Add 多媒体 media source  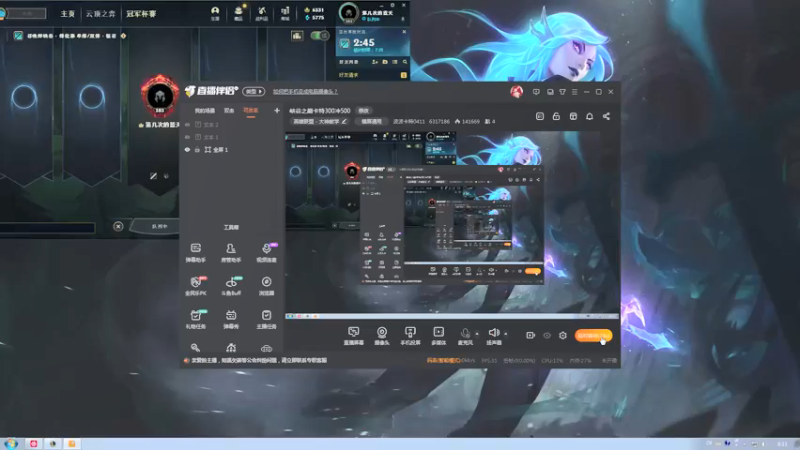pos(439,336)
